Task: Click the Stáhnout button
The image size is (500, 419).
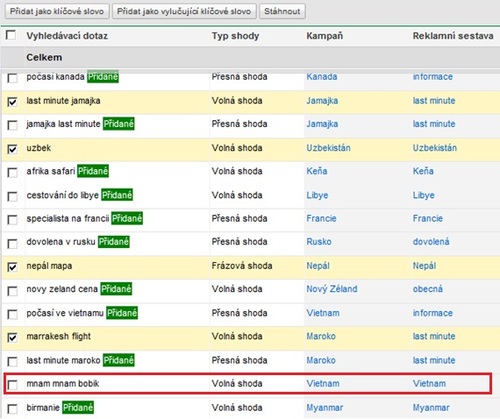Action: coord(282,11)
